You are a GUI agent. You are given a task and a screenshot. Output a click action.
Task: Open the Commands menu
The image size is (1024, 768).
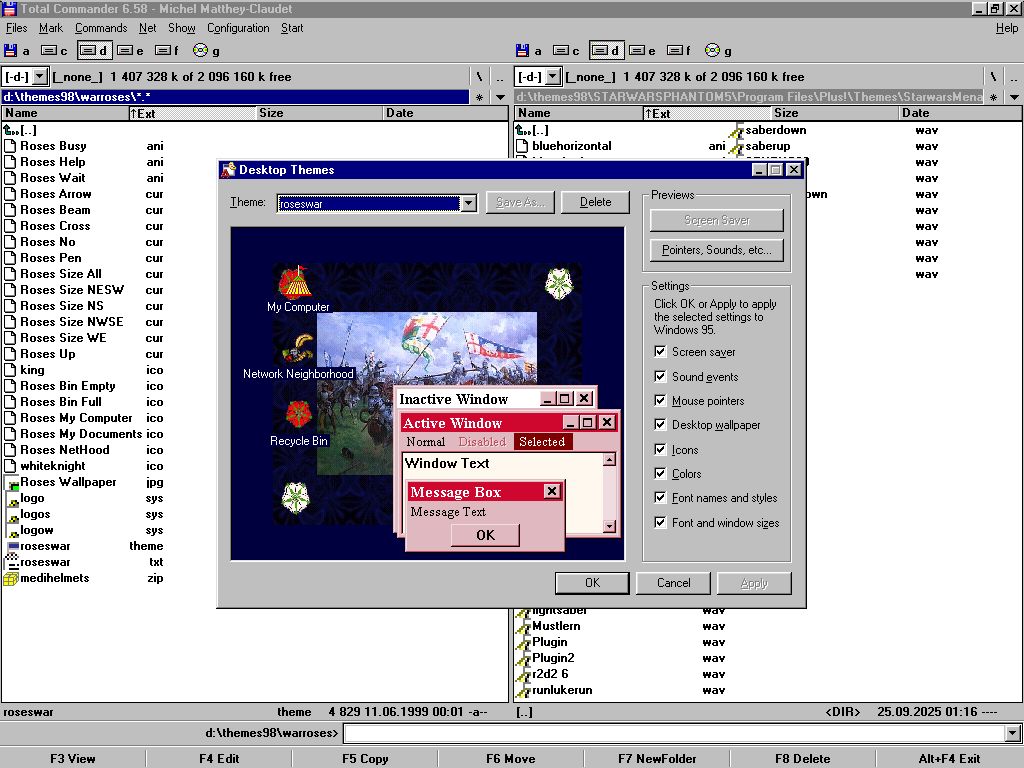tap(101, 28)
